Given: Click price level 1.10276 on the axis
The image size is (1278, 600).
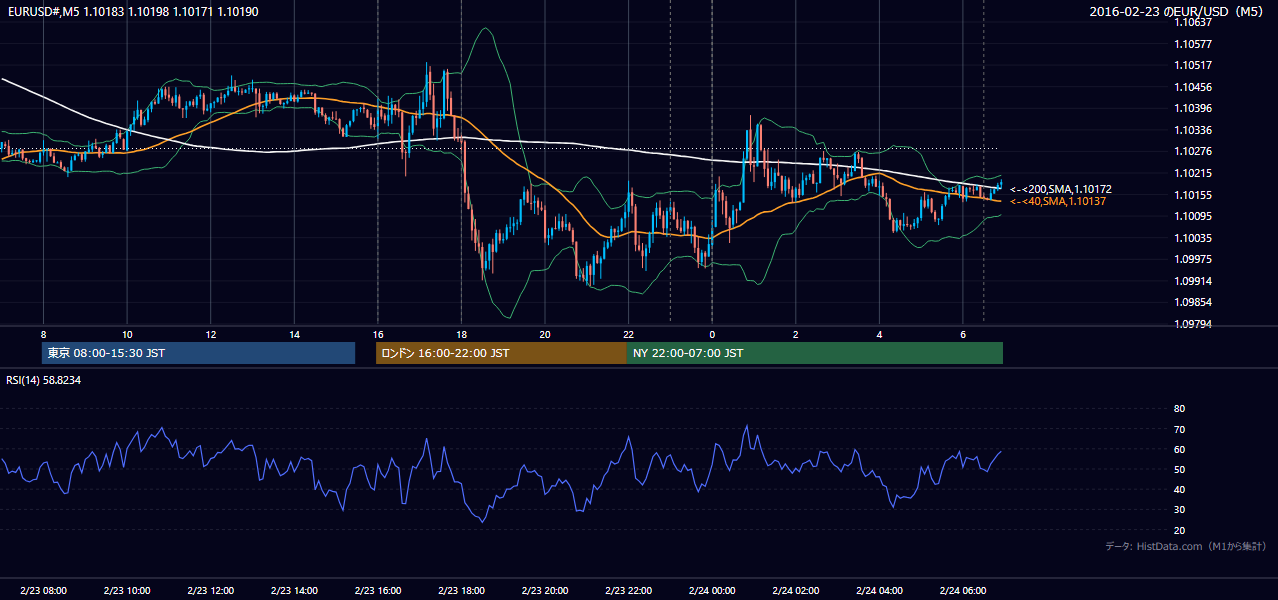Looking at the screenshot, I should 1193,151.
